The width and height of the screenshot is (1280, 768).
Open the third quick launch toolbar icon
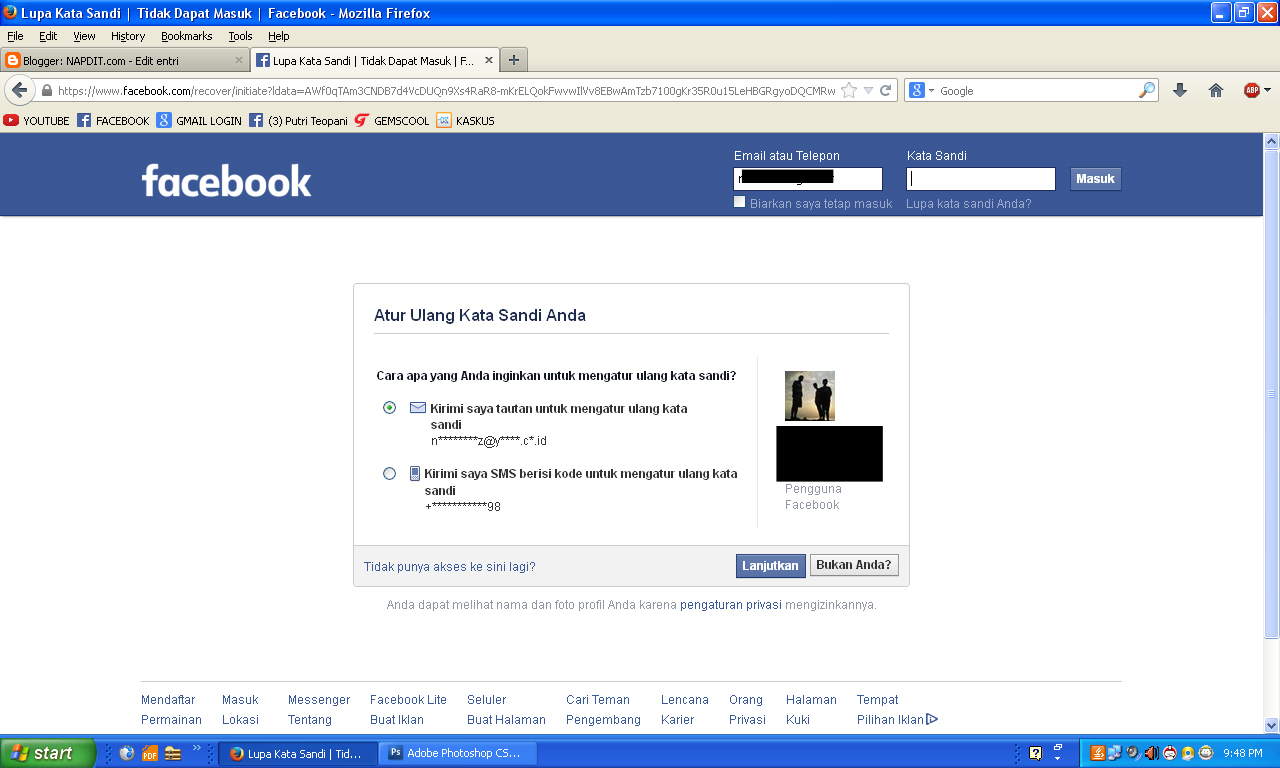(x=173, y=753)
